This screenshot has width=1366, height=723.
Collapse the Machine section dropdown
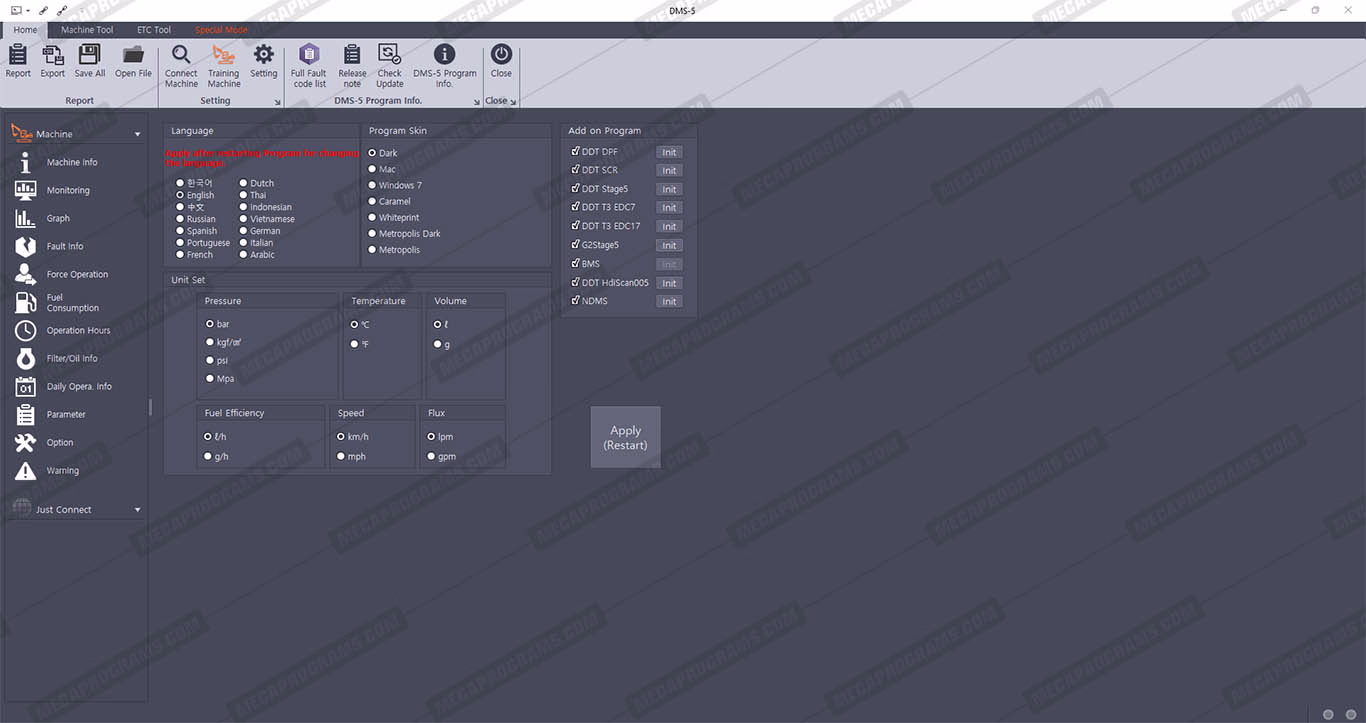click(137, 134)
